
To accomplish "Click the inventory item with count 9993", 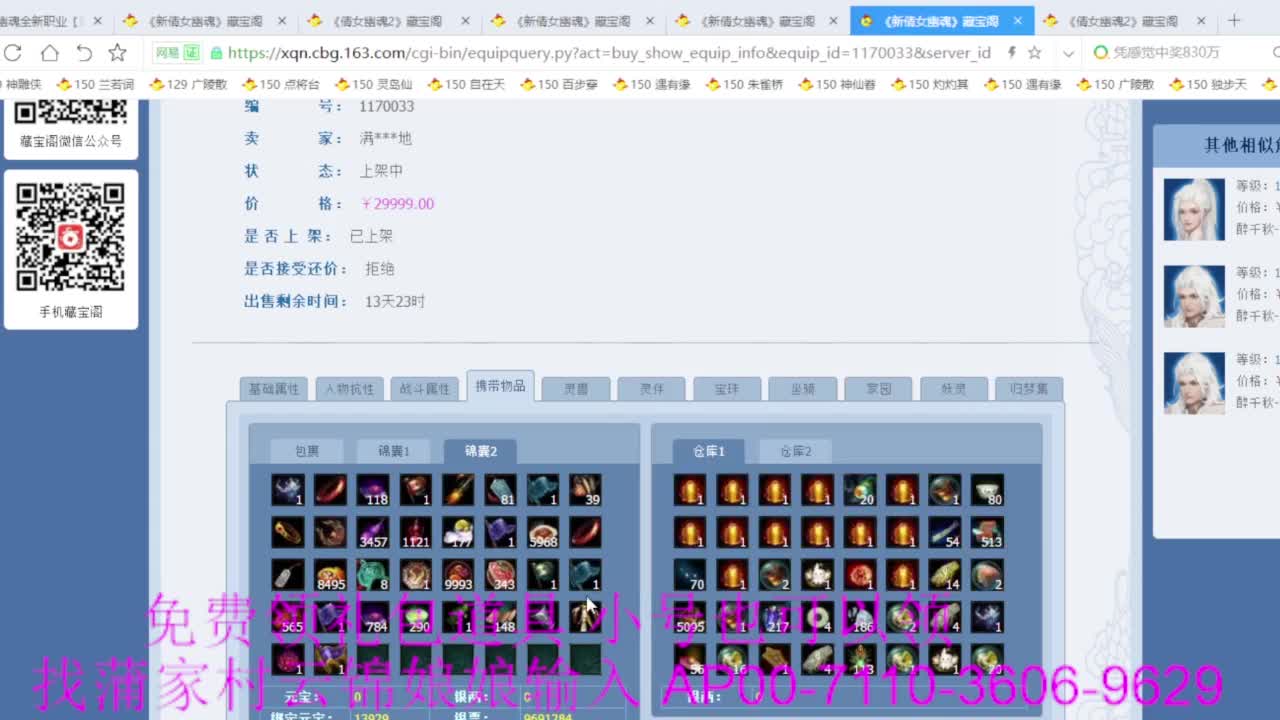I will [458, 575].
